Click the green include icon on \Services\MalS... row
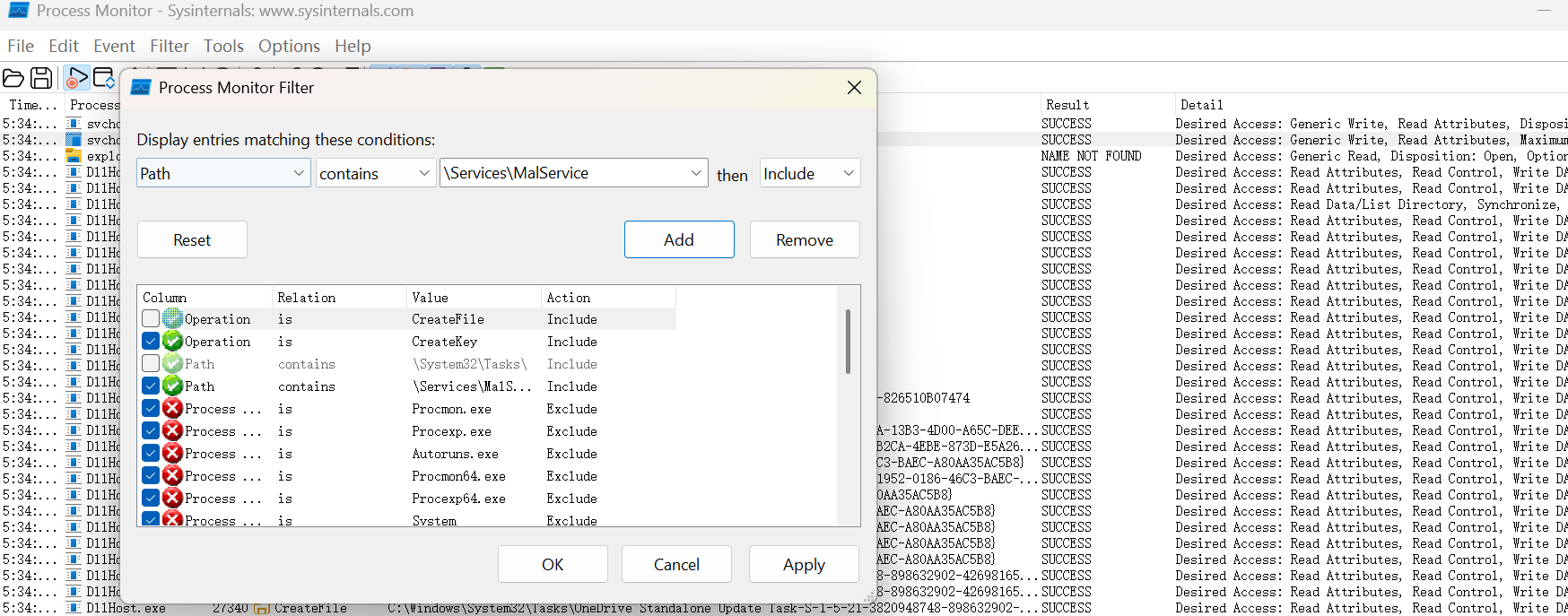 172,386
